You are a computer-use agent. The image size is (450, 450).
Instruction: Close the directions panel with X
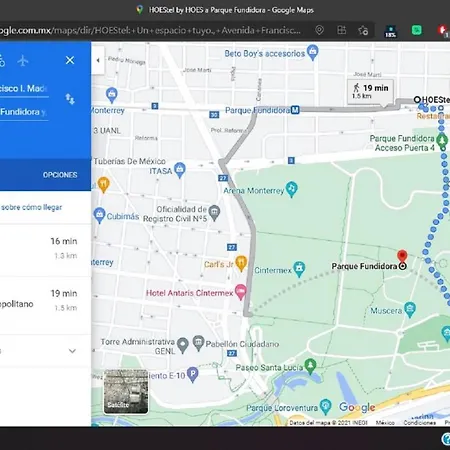click(x=70, y=60)
